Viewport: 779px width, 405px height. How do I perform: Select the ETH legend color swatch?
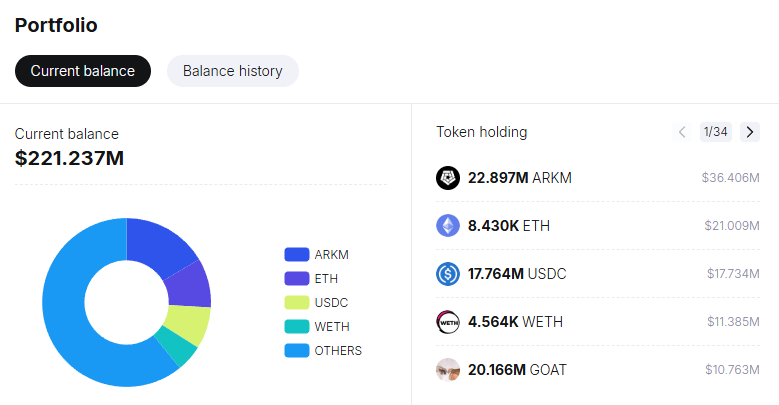297,278
